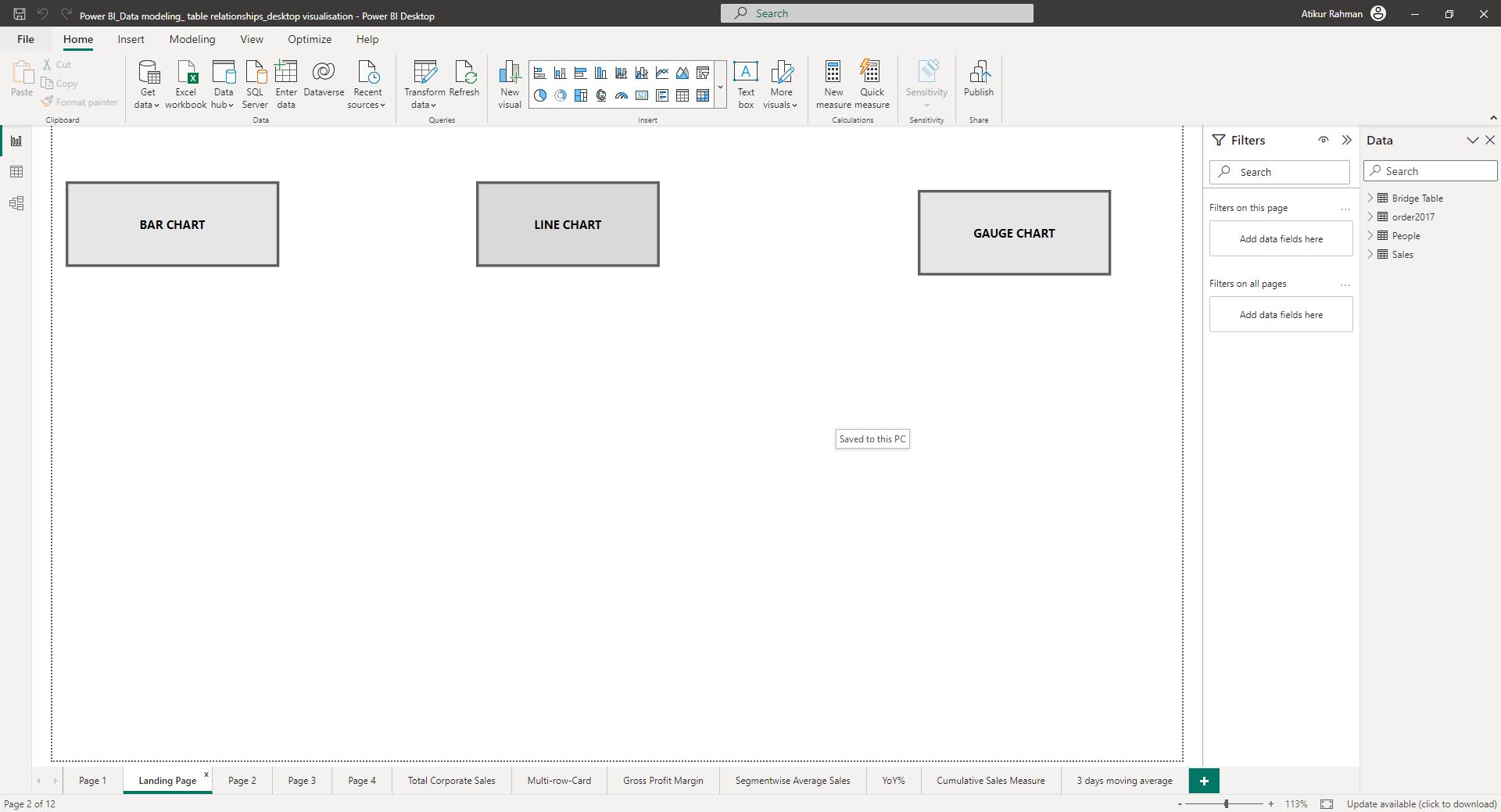
Task: Insert a Map visual
Action: point(600,95)
